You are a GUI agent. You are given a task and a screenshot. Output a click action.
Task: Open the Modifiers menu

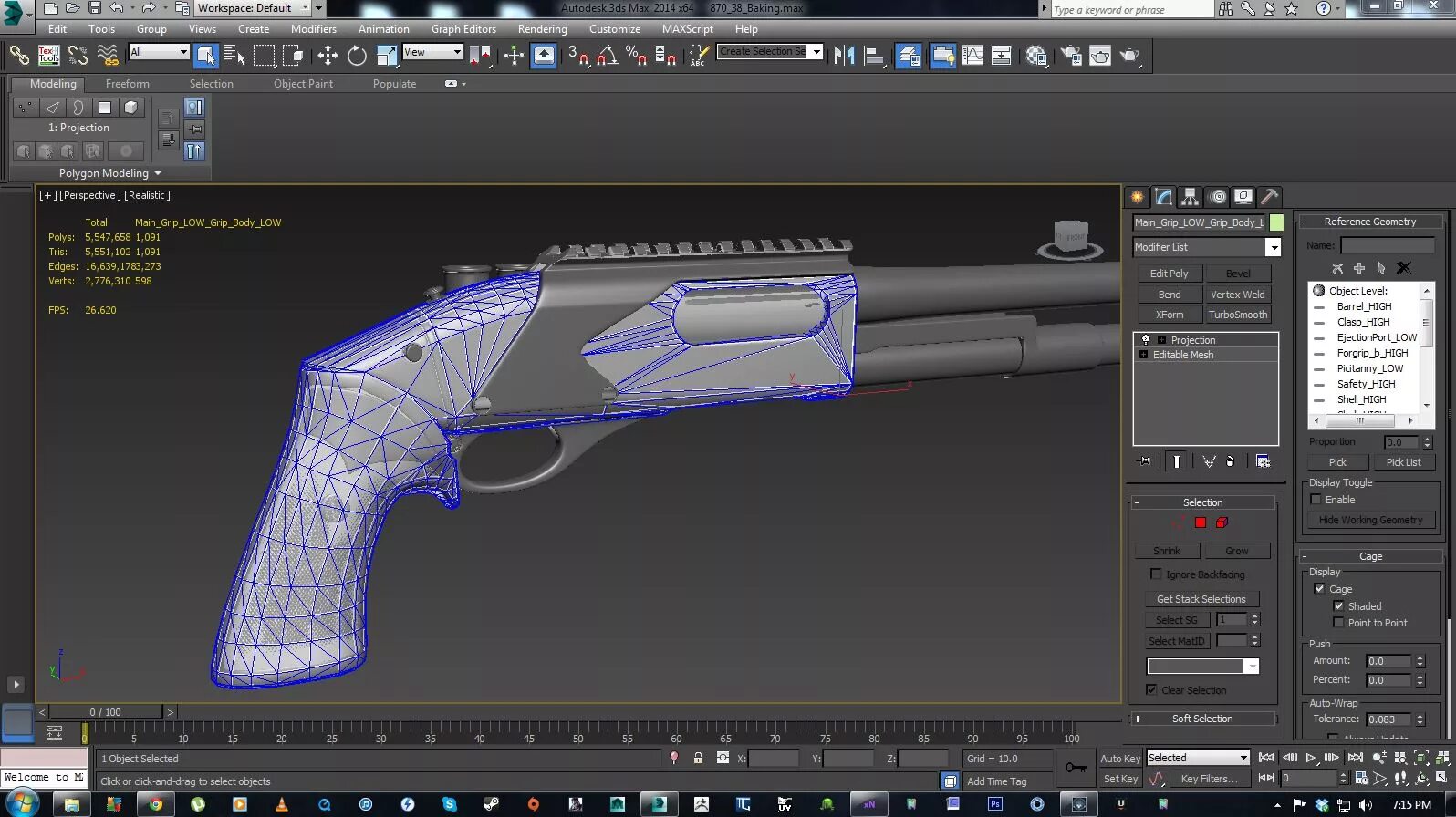click(x=314, y=29)
